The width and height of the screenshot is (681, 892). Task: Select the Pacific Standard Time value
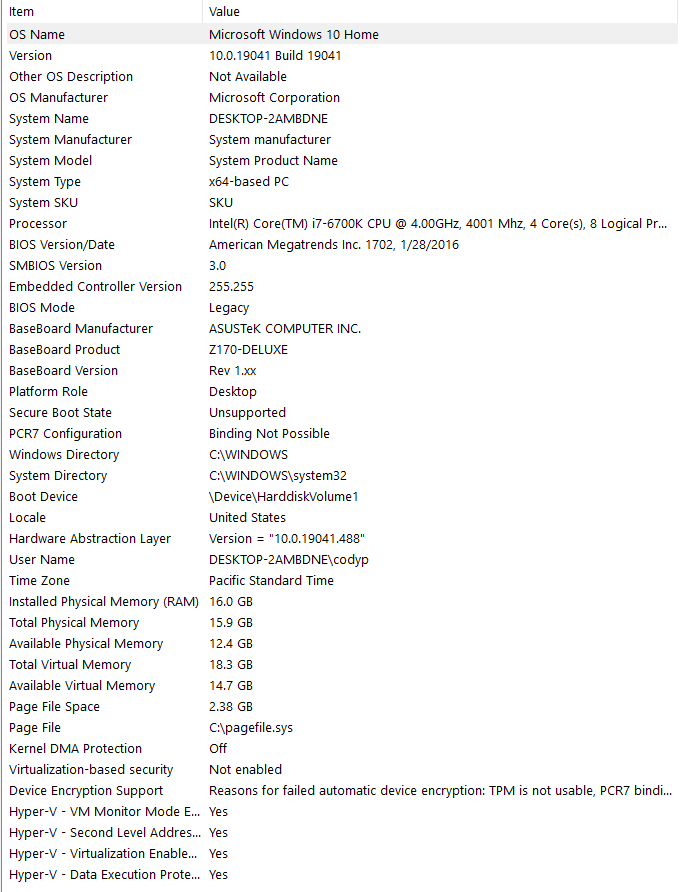pyautogui.click(x=271, y=581)
